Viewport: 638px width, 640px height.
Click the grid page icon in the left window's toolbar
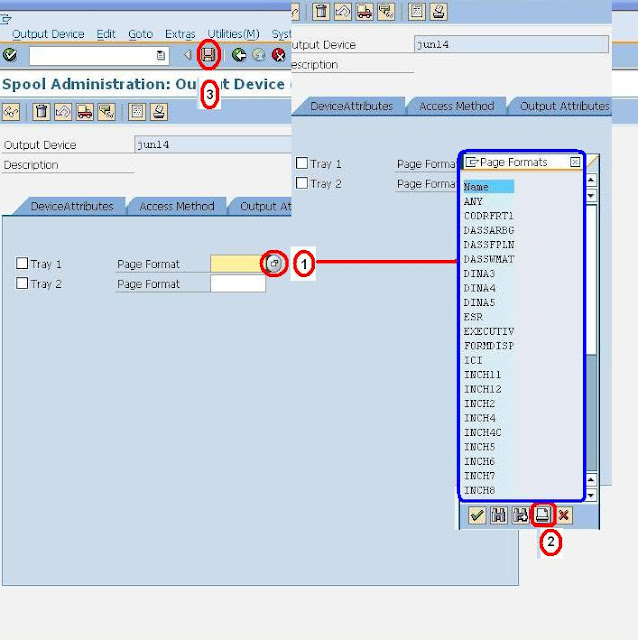[137, 112]
